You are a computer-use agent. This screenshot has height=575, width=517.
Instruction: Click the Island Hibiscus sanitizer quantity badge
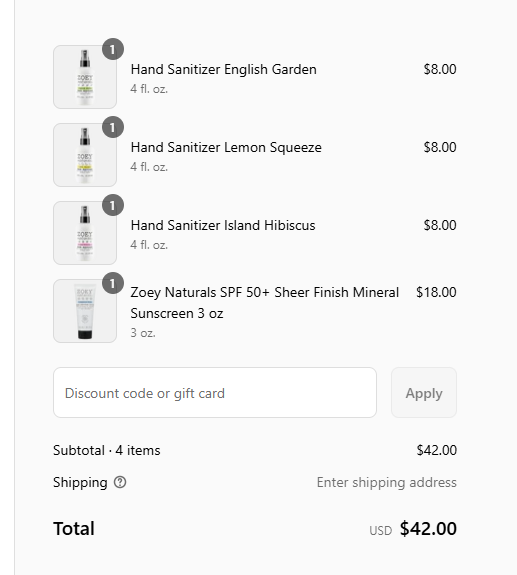pyautogui.click(x=113, y=205)
